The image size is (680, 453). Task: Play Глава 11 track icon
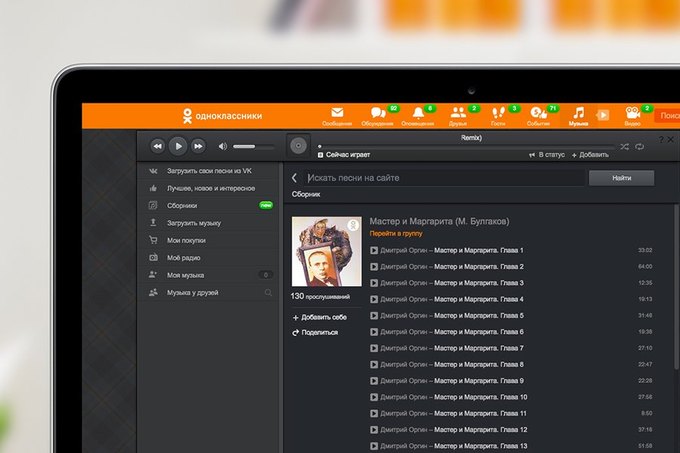click(374, 414)
